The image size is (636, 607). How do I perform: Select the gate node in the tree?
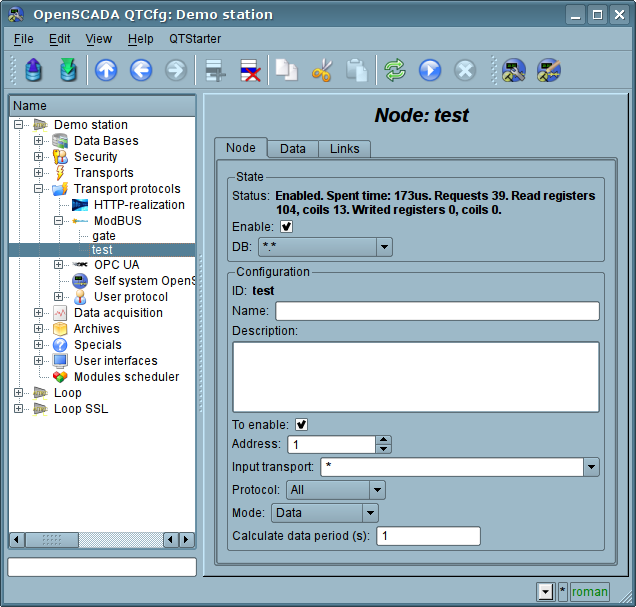(x=104, y=236)
